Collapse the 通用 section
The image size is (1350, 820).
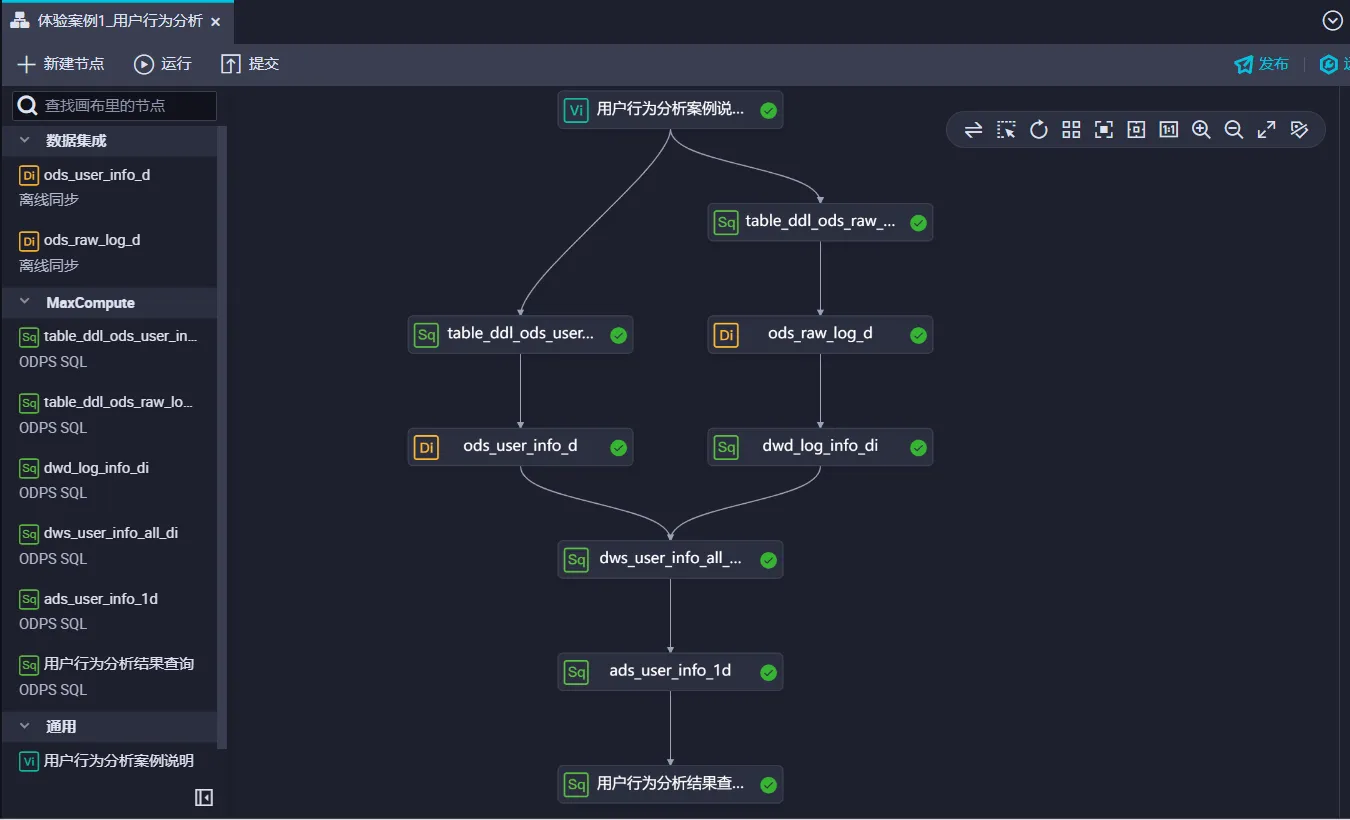tap(25, 727)
